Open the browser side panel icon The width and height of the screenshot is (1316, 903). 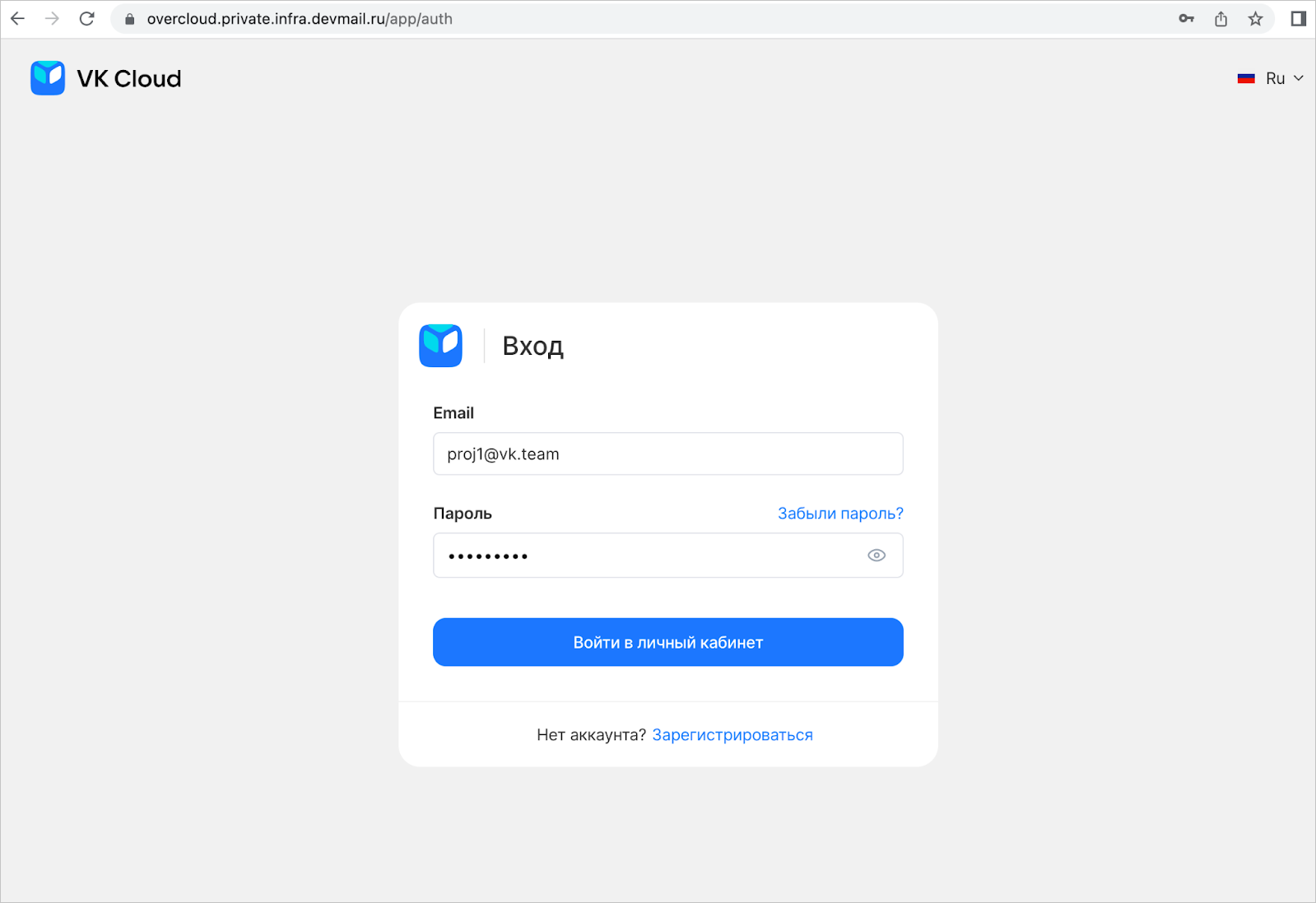click(x=1298, y=19)
